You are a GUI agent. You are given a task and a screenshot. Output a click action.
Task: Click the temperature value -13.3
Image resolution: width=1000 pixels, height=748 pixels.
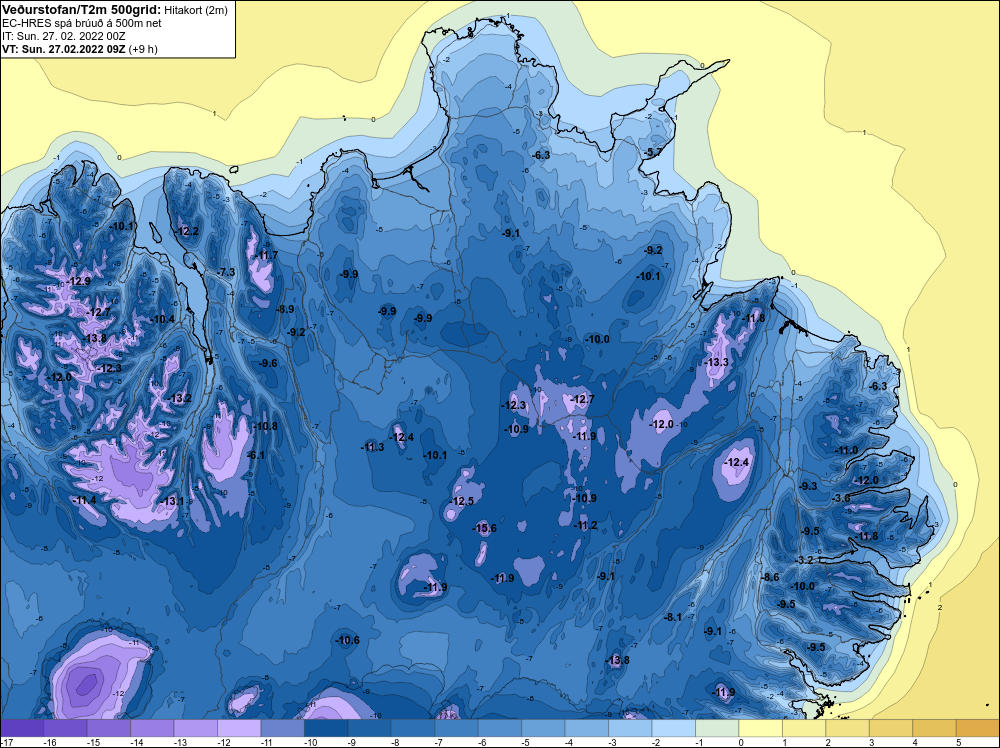pyautogui.click(x=716, y=362)
